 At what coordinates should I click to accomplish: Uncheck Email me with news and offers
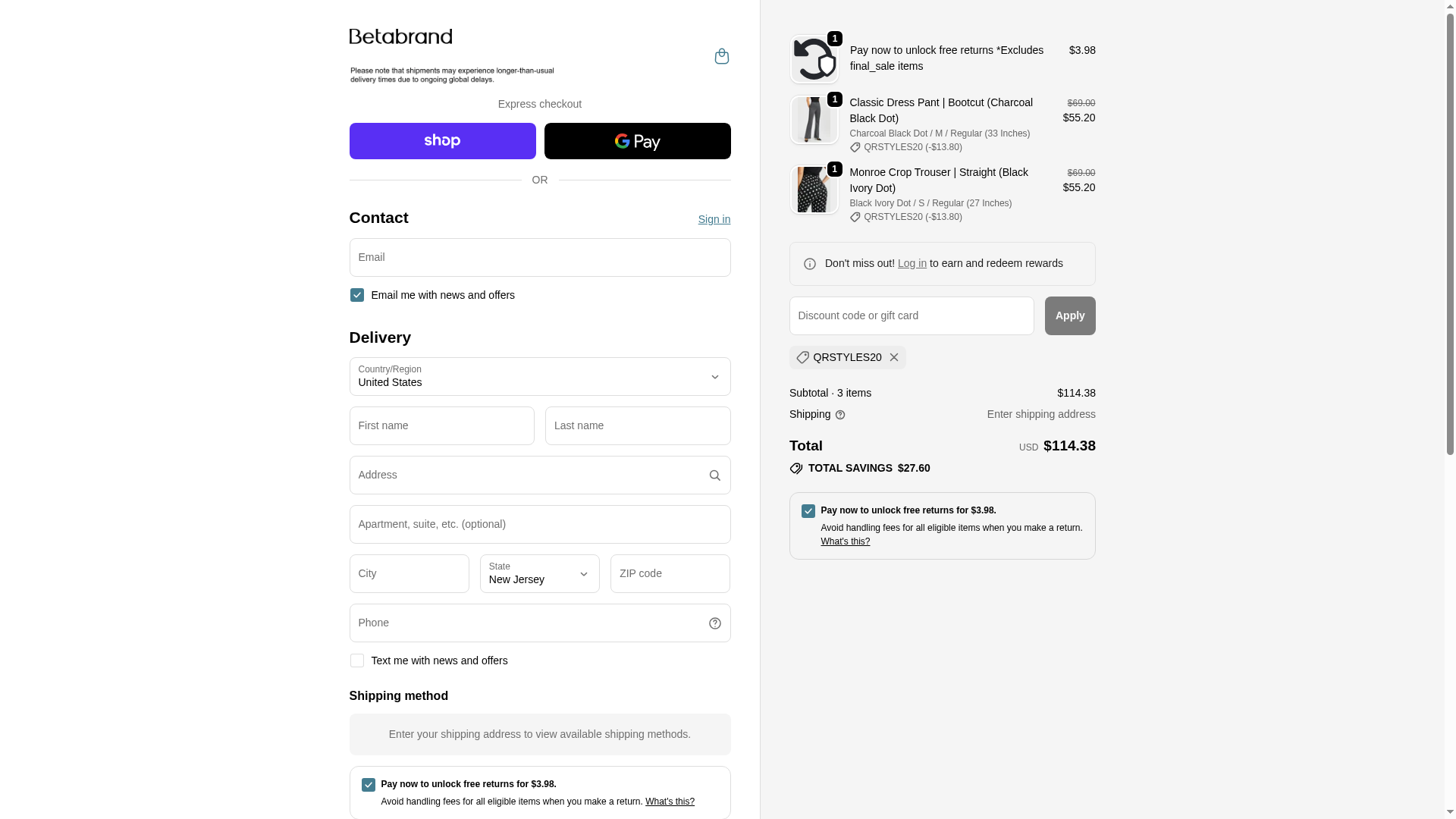(357, 295)
